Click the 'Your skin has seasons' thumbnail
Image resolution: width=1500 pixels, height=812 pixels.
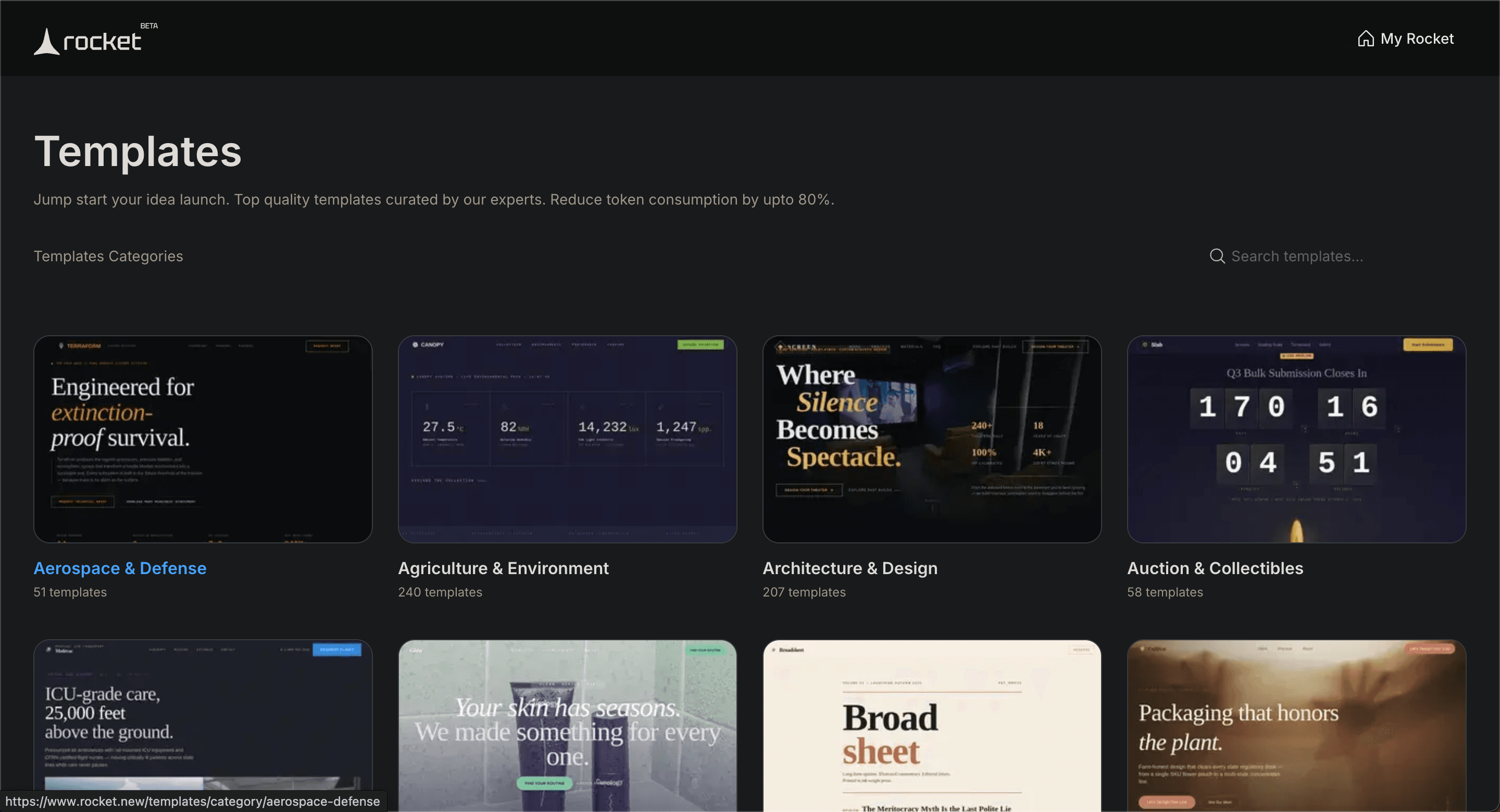click(567, 725)
